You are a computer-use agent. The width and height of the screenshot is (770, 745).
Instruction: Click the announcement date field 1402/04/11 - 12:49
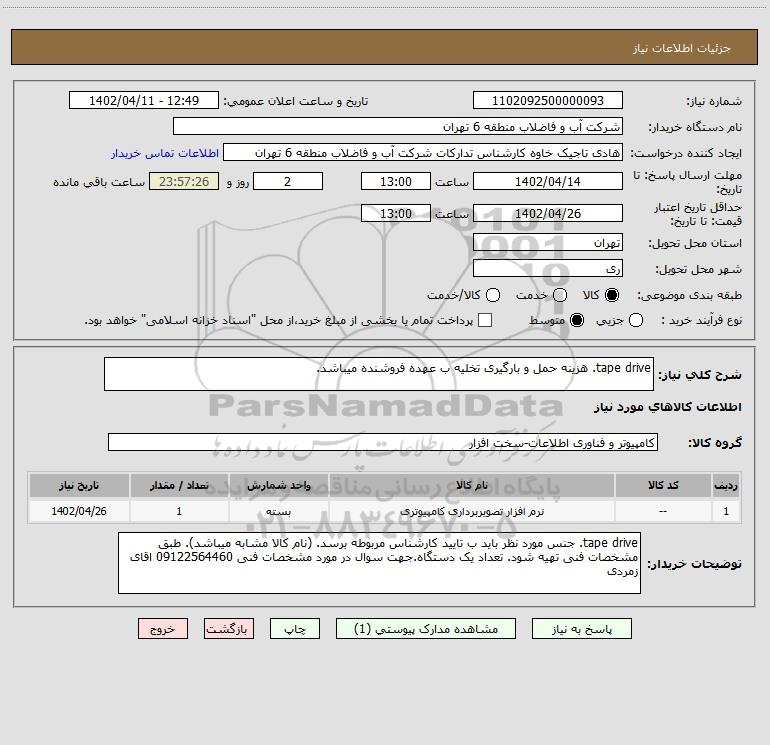coord(144,101)
